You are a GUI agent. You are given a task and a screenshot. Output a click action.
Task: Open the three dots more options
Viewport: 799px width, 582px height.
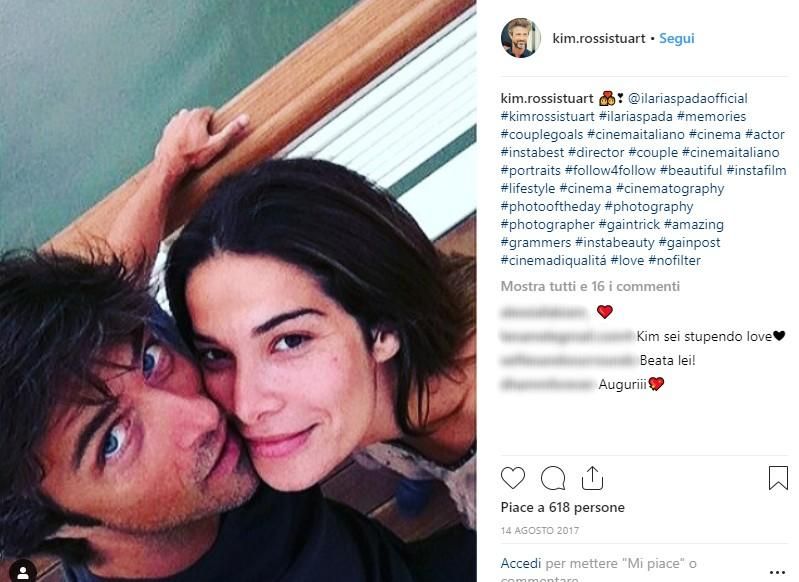point(777,573)
